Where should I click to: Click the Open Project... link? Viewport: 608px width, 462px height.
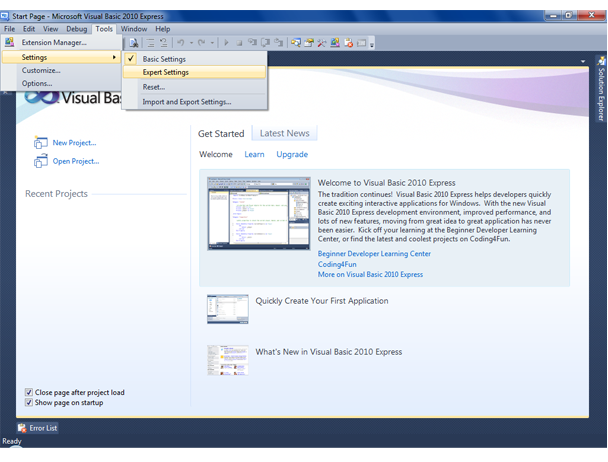tap(76, 161)
